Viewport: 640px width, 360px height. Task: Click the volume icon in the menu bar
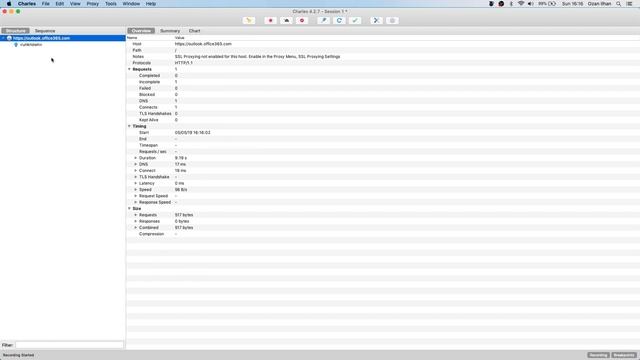pos(531,4)
